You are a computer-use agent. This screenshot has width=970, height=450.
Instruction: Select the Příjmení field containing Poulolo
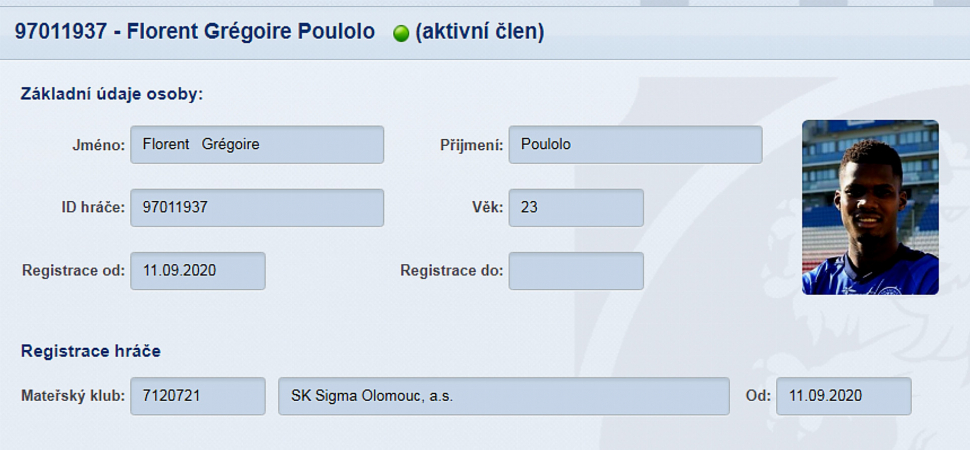[635, 145]
